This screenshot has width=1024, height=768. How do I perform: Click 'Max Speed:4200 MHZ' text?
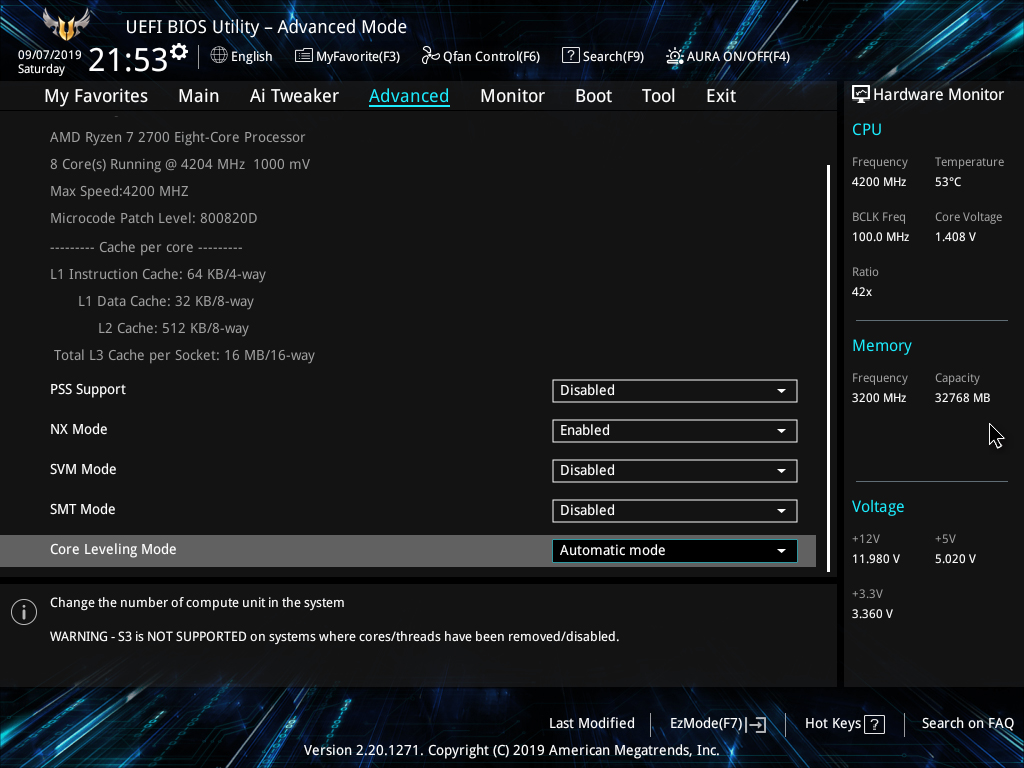pyautogui.click(x=119, y=191)
